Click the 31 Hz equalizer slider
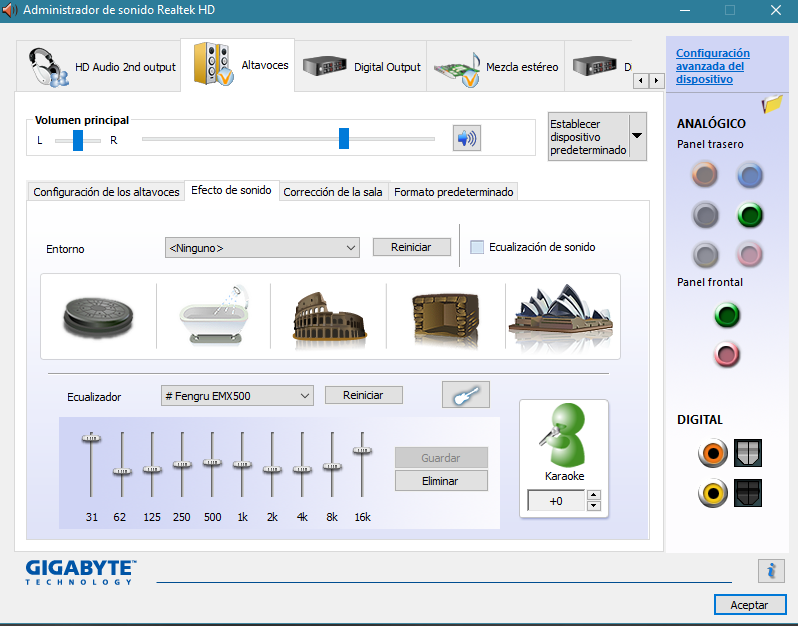798x626 pixels. [91, 438]
